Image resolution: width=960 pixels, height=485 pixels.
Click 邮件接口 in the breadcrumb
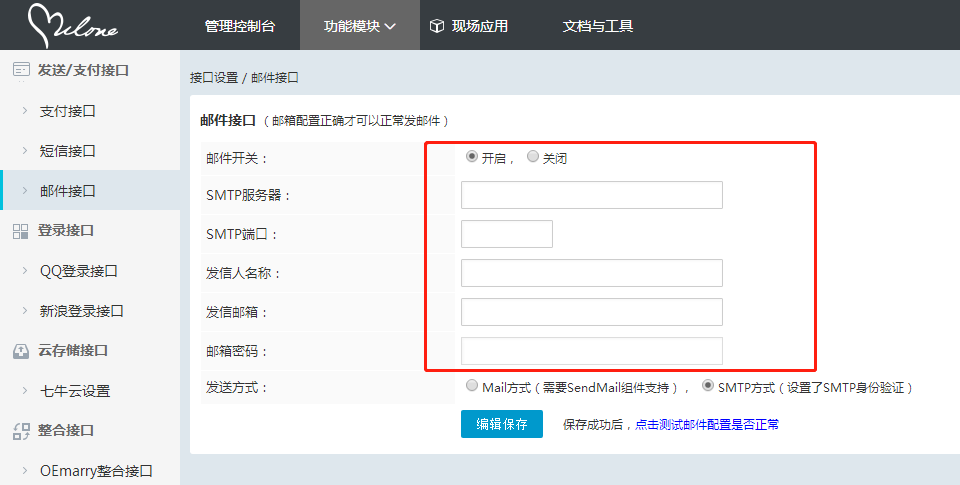[275, 78]
